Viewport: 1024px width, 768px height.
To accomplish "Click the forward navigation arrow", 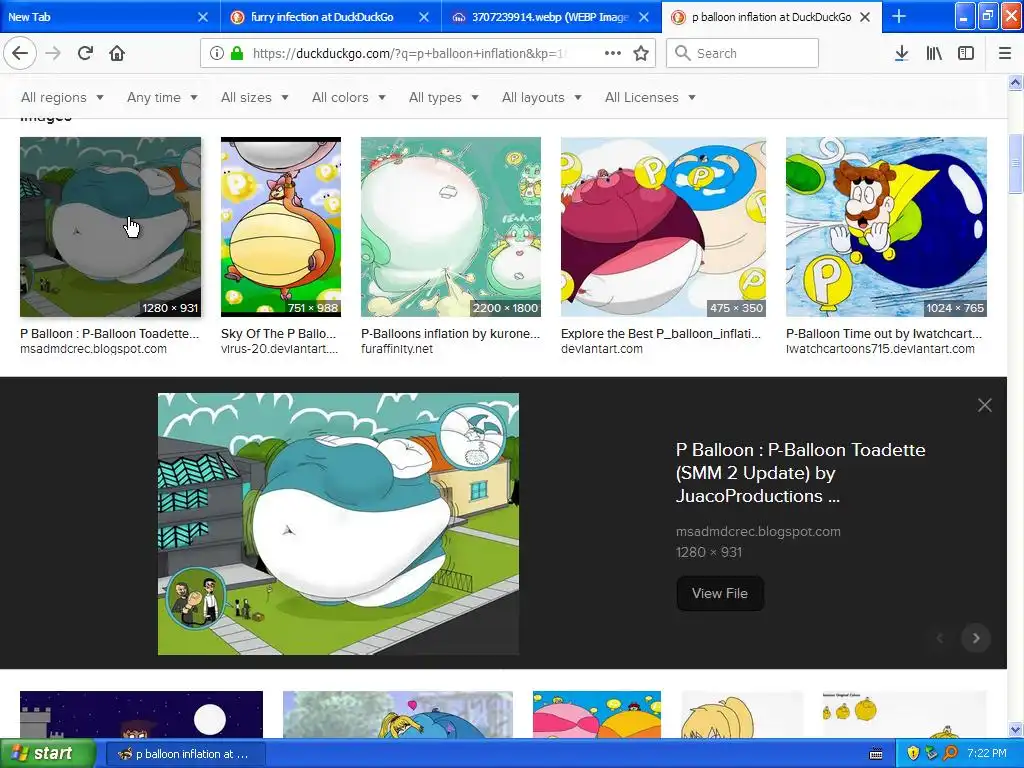I will (53, 53).
